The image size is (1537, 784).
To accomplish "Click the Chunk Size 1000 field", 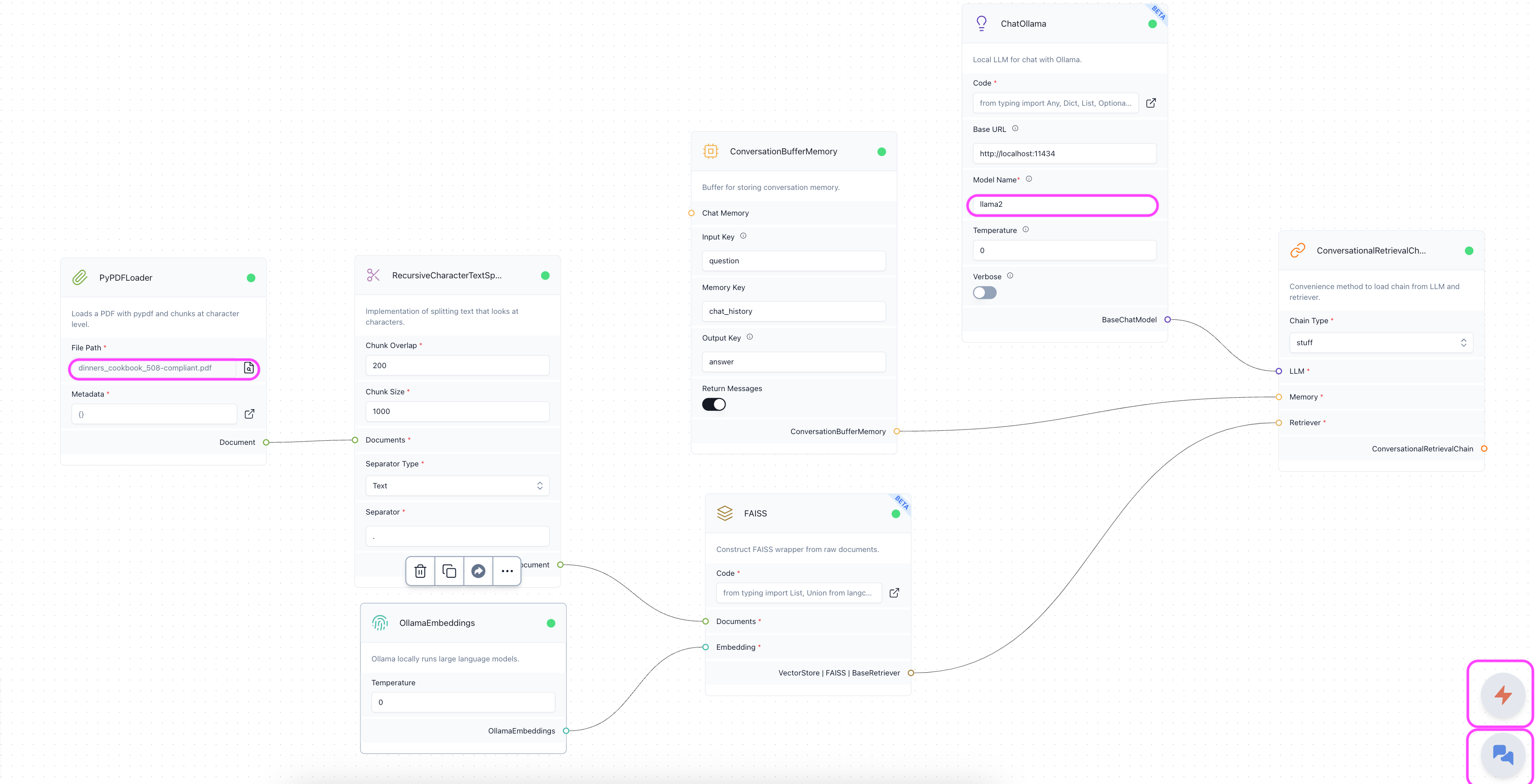I will [x=457, y=411].
